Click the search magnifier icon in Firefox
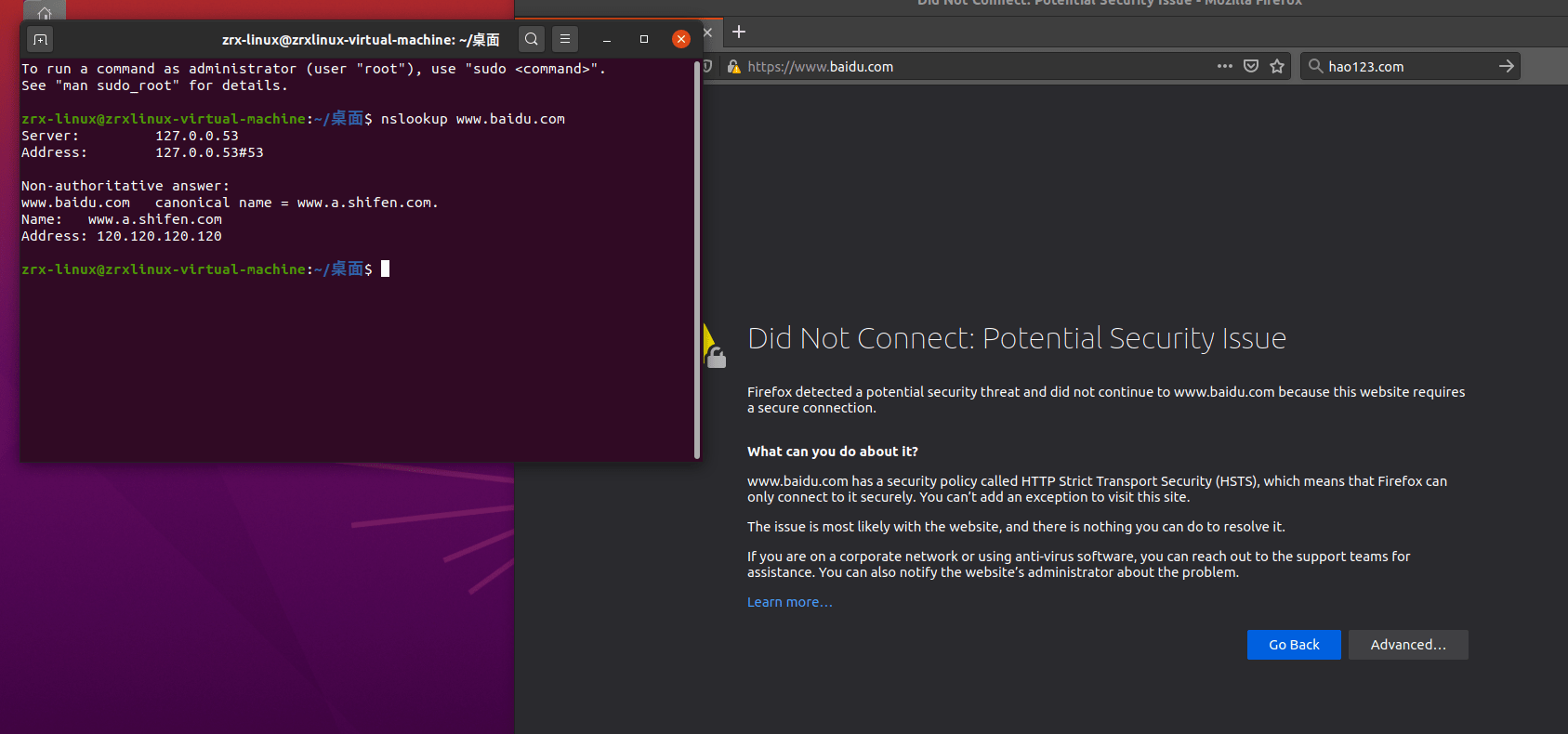Screen dimensions: 1568x734 (x=1315, y=66)
